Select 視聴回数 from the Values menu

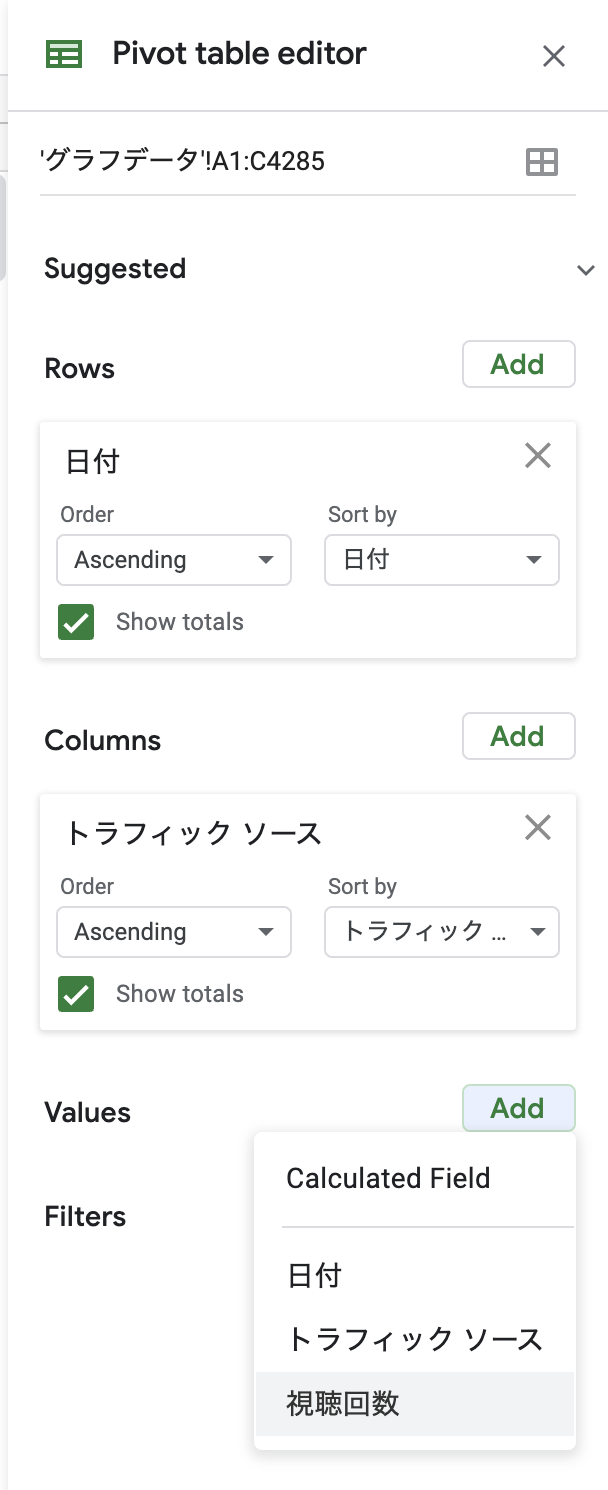point(343,1404)
